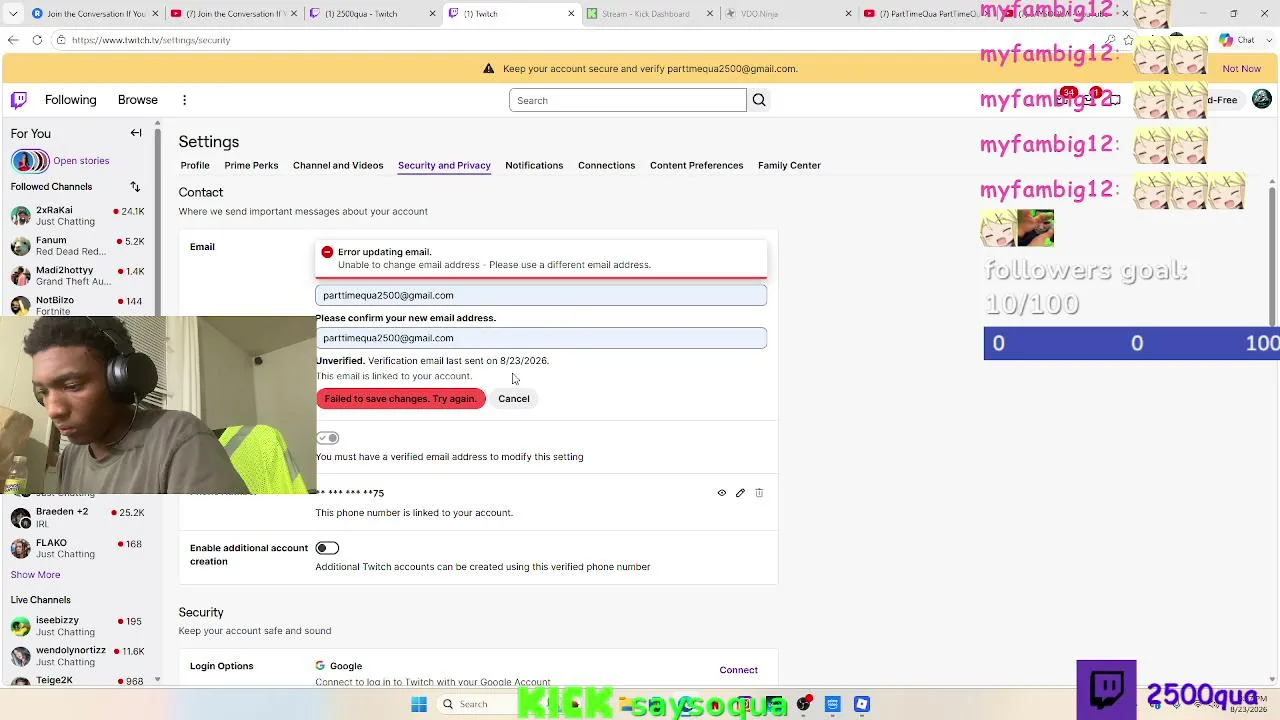Open wendolynortizz channel avatar
1280x720 pixels.
(x=20, y=656)
